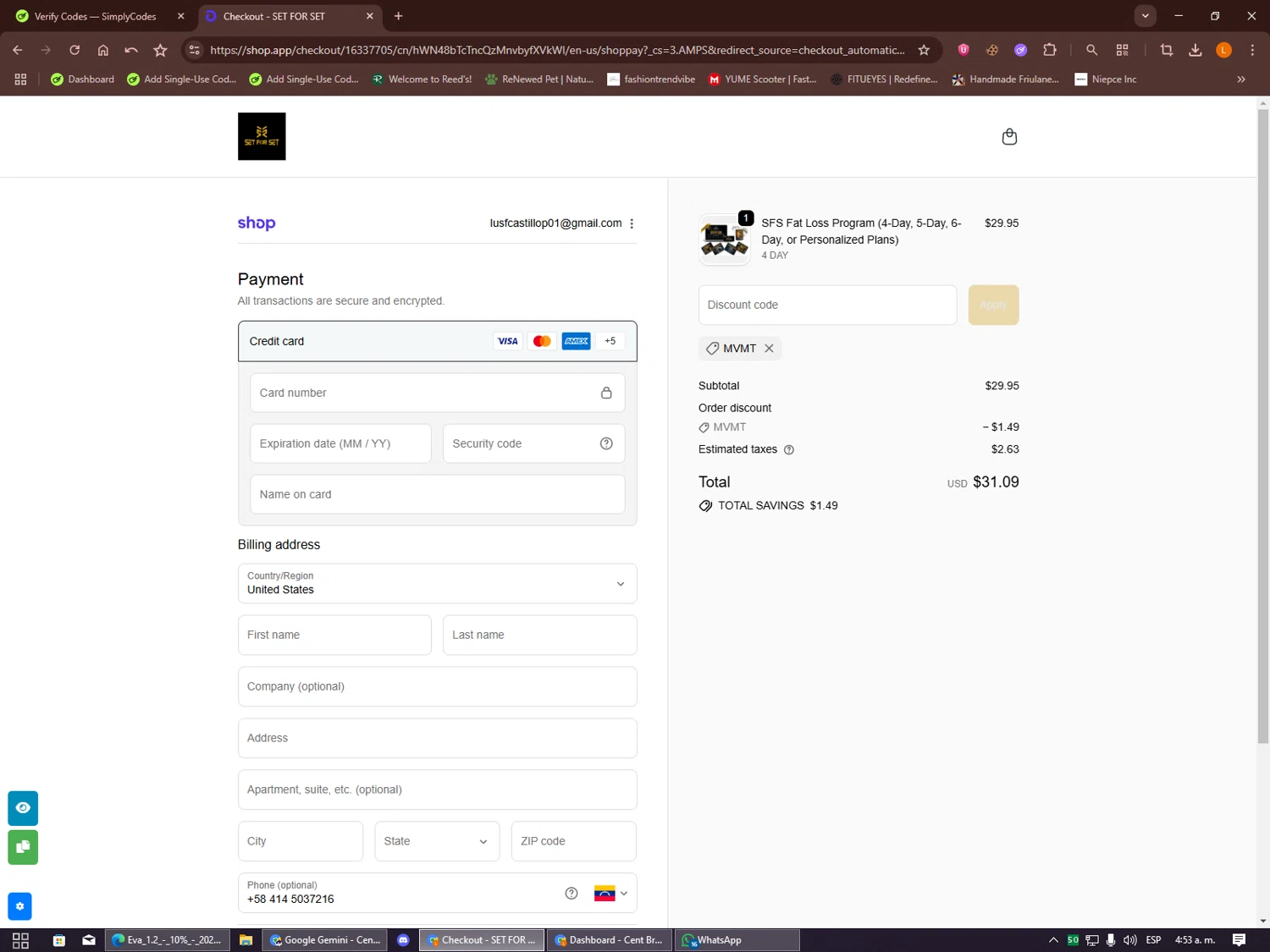Click the City field
This screenshot has height=952, width=1270.
click(x=300, y=841)
